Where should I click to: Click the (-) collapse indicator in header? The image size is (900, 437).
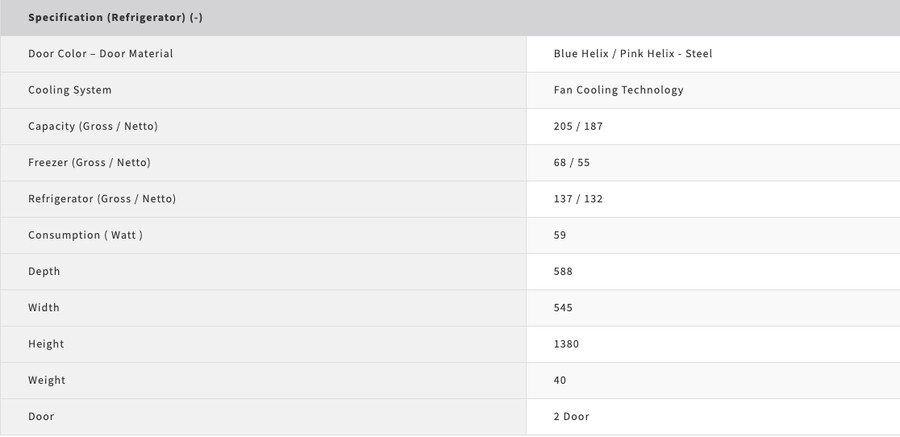click(196, 18)
